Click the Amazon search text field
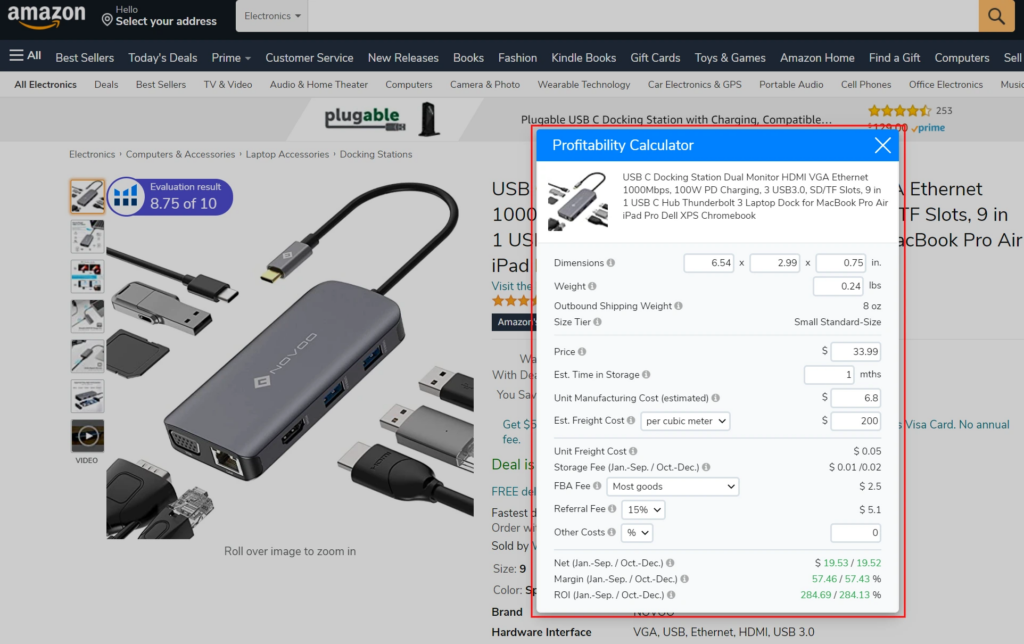 (x=643, y=16)
